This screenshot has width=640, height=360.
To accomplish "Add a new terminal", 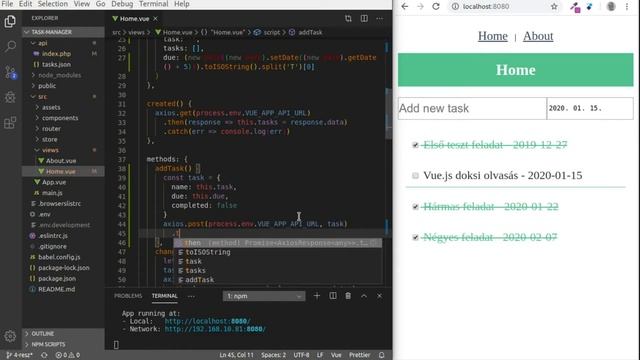I will tap(317, 296).
